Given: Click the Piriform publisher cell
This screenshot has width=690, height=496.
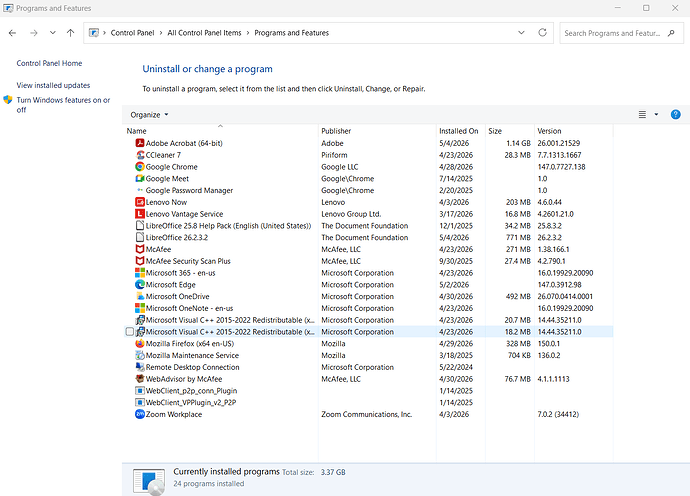Looking at the screenshot, I should point(334,155).
